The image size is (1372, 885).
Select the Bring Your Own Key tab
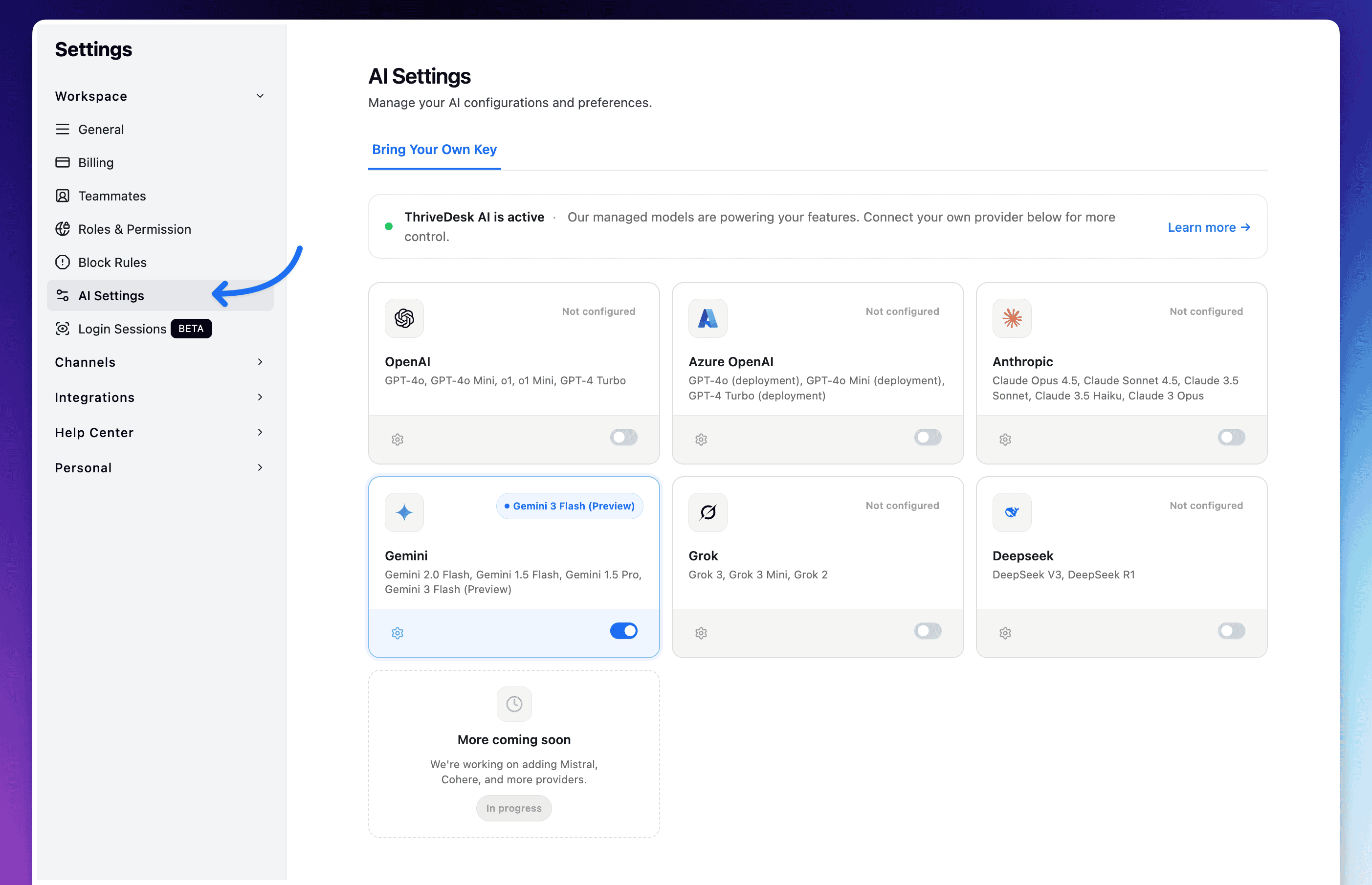(x=434, y=150)
